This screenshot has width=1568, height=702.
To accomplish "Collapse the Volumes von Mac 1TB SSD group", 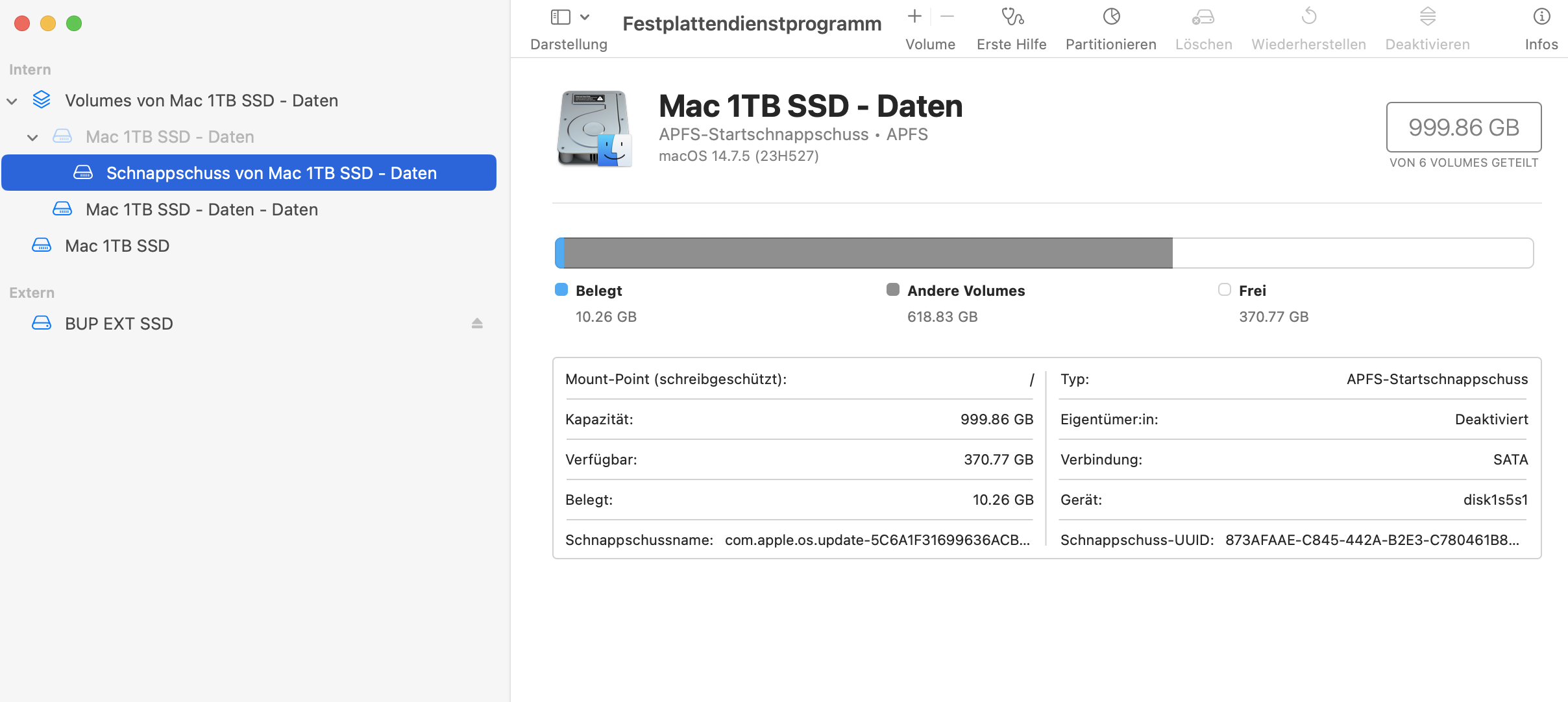I will pos(12,101).
